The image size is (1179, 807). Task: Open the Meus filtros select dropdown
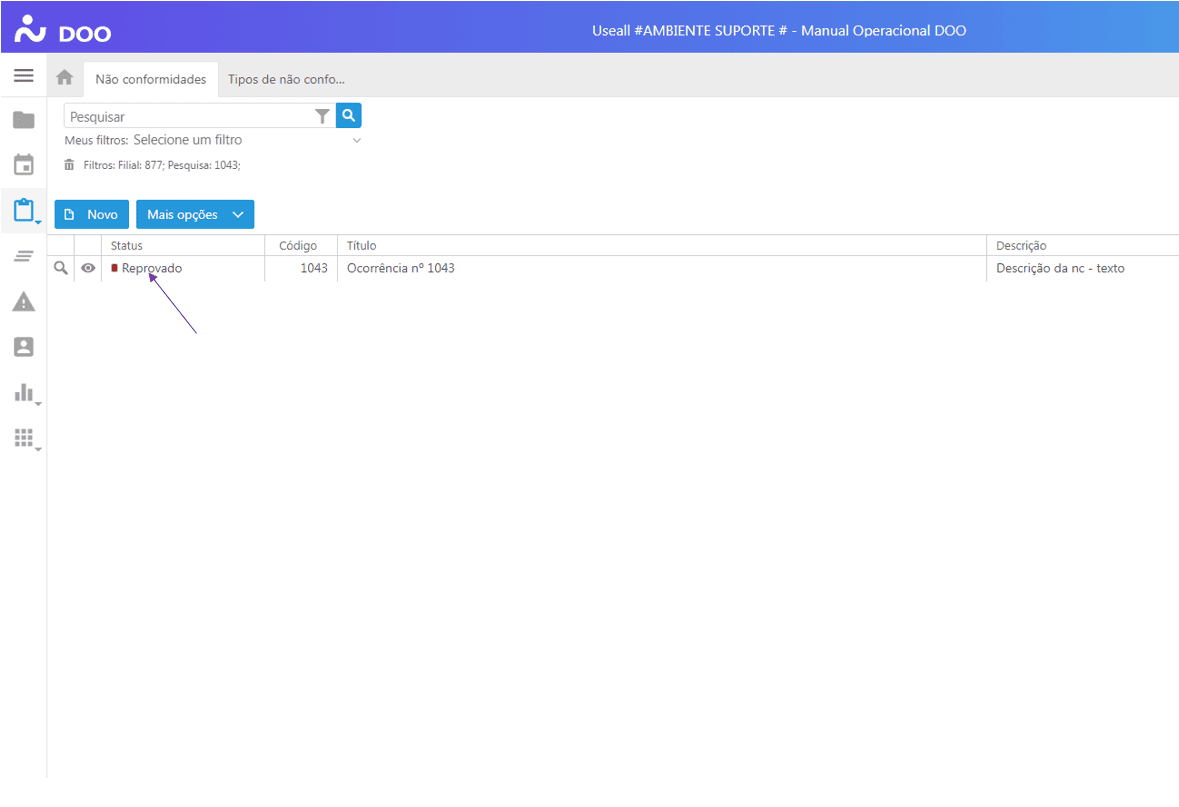pyautogui.click(x=247, y=140)
